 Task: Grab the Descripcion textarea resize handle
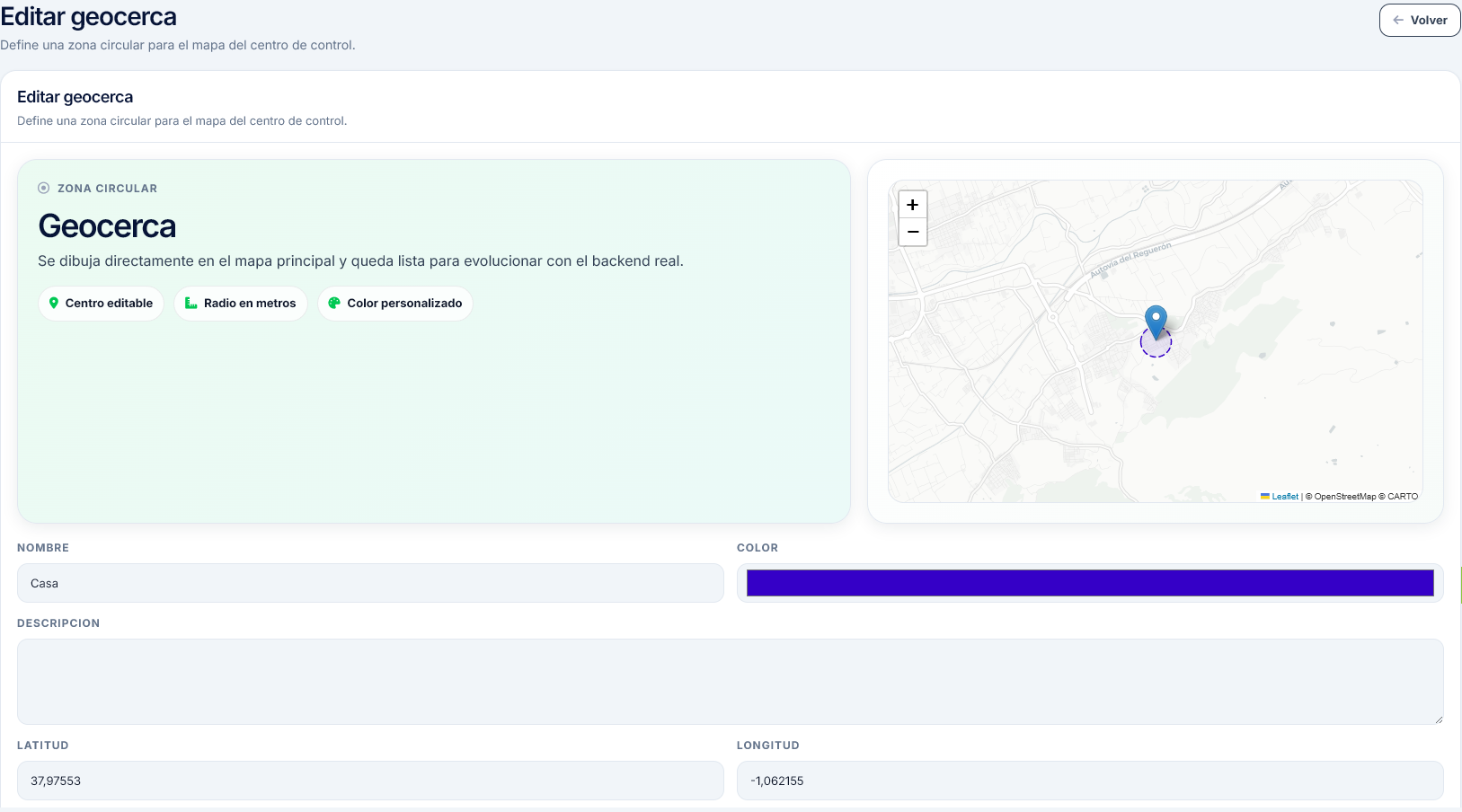pyautogui.click(x=1438, y=719)
